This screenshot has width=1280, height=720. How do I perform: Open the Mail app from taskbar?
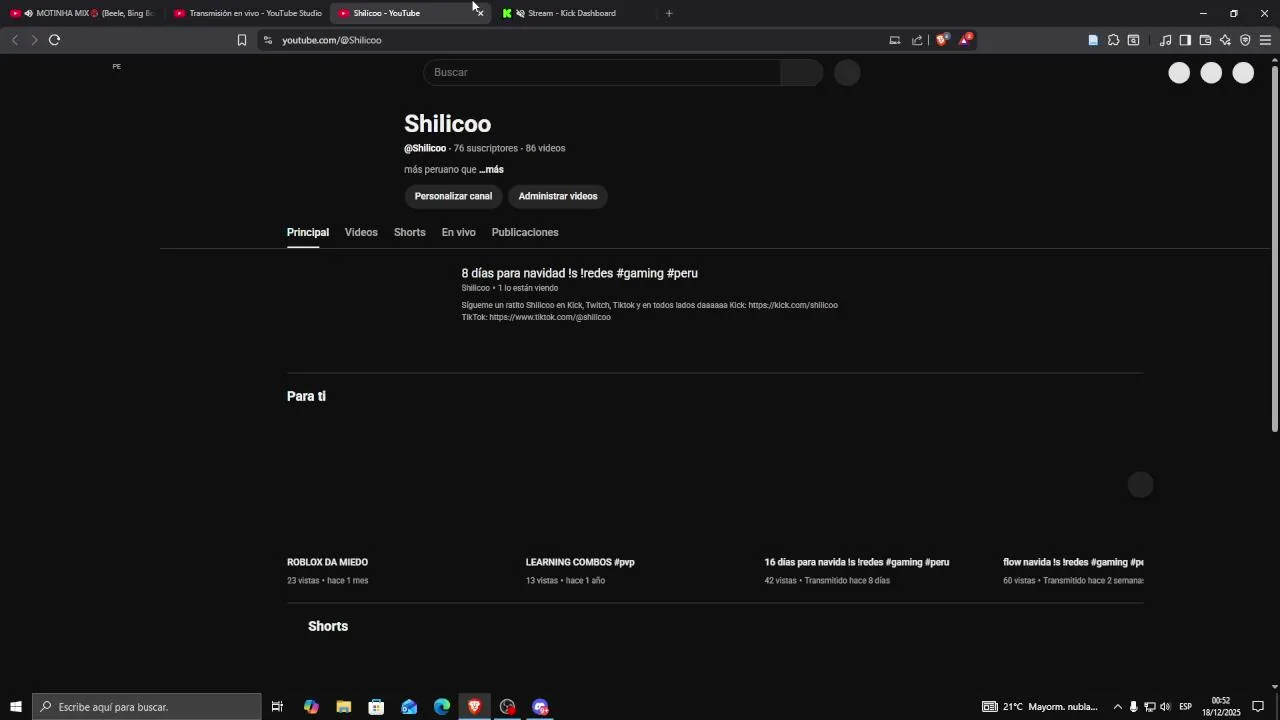click(409, 707)
